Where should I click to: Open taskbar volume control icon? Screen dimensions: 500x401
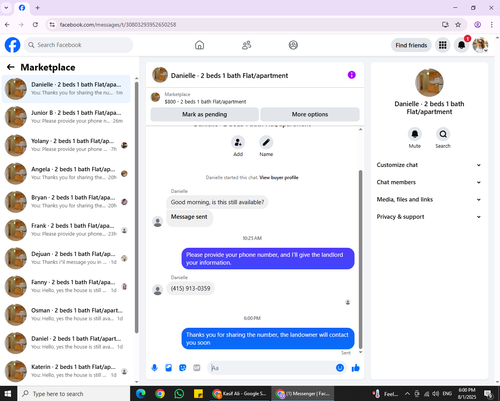tap(435, 394)
